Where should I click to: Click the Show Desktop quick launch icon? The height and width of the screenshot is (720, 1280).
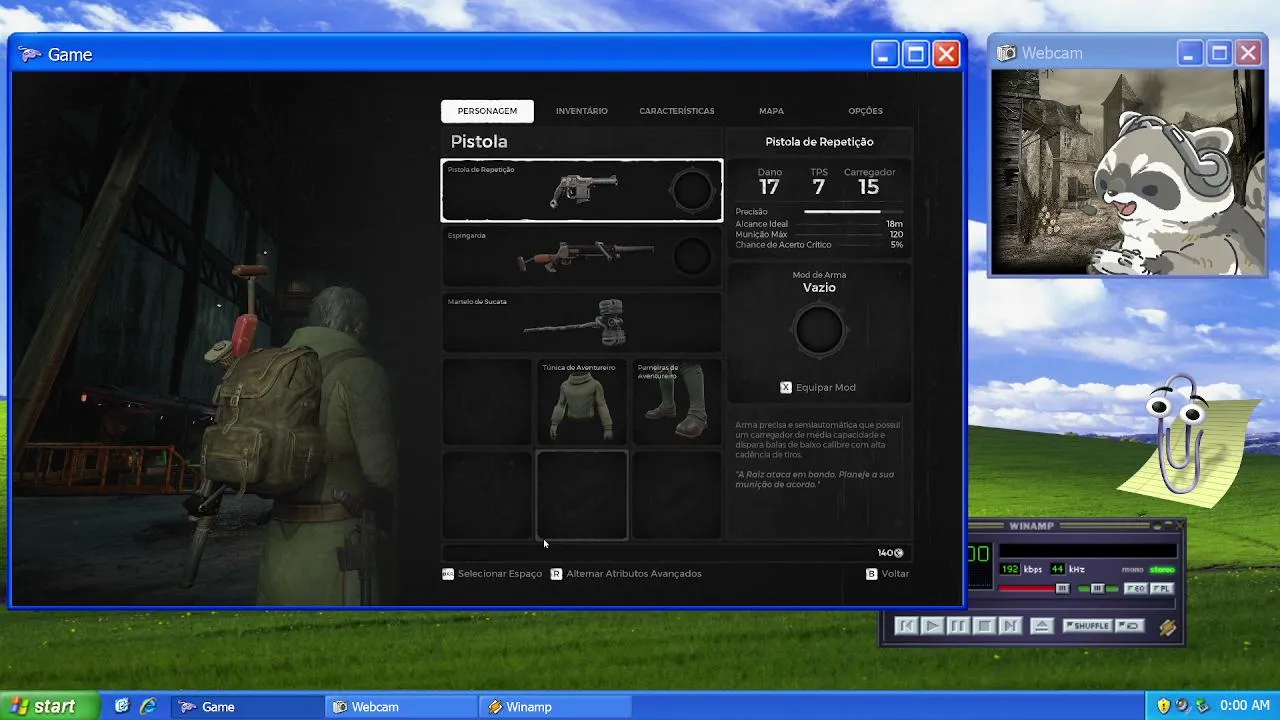click(x=122, y=706)
